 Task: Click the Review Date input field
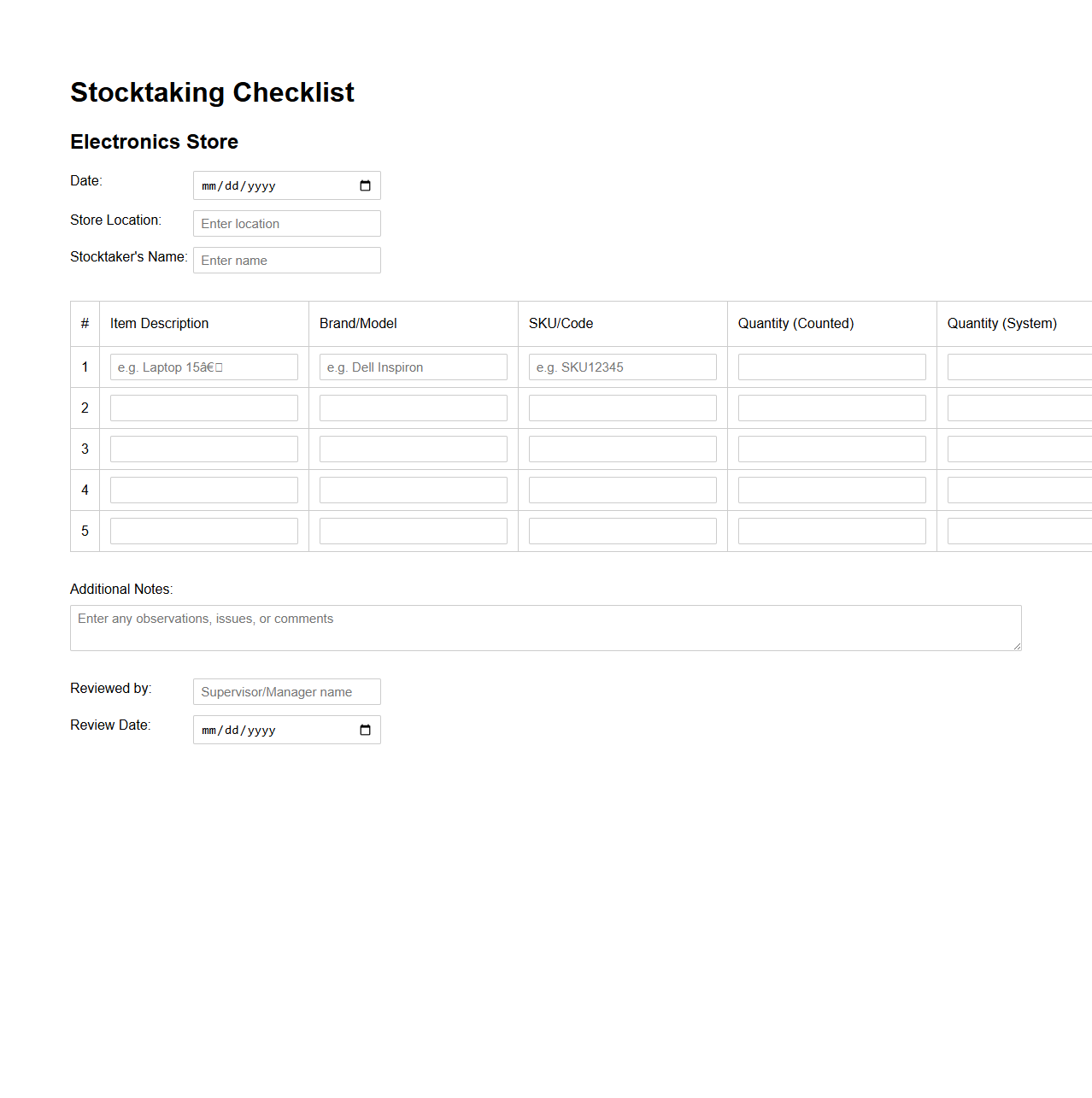273,729
